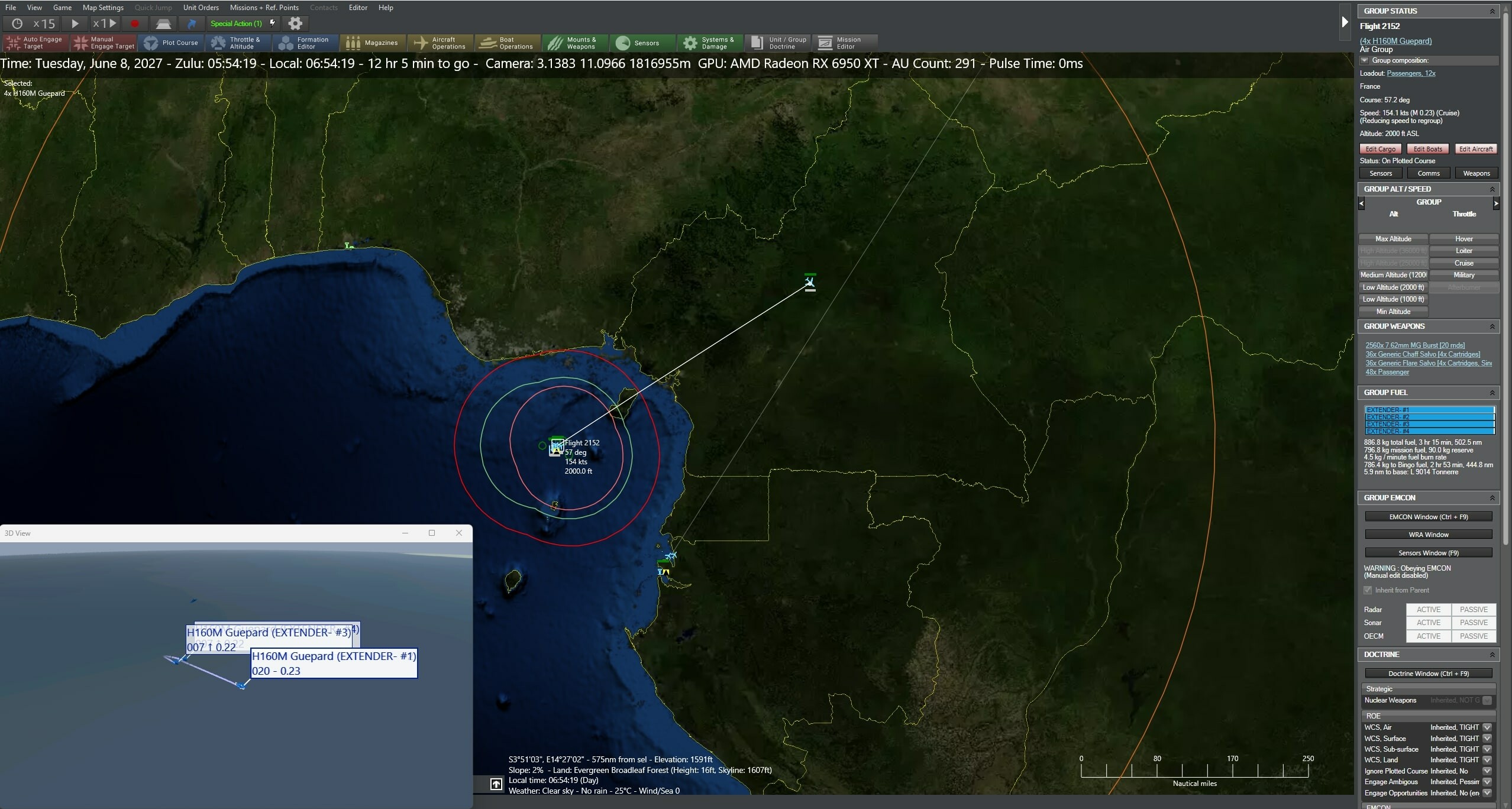Screen dimensions: 1512x809
Task: Open the Mission Editor
Action: (844, 43)
